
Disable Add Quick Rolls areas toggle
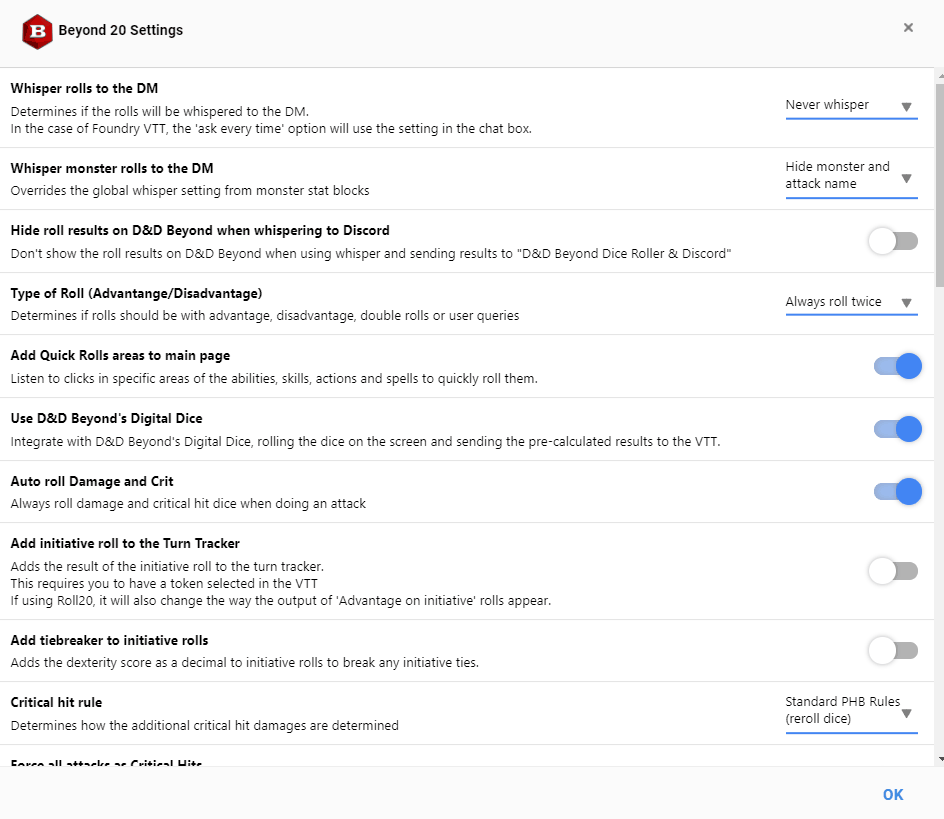point(898,366)
